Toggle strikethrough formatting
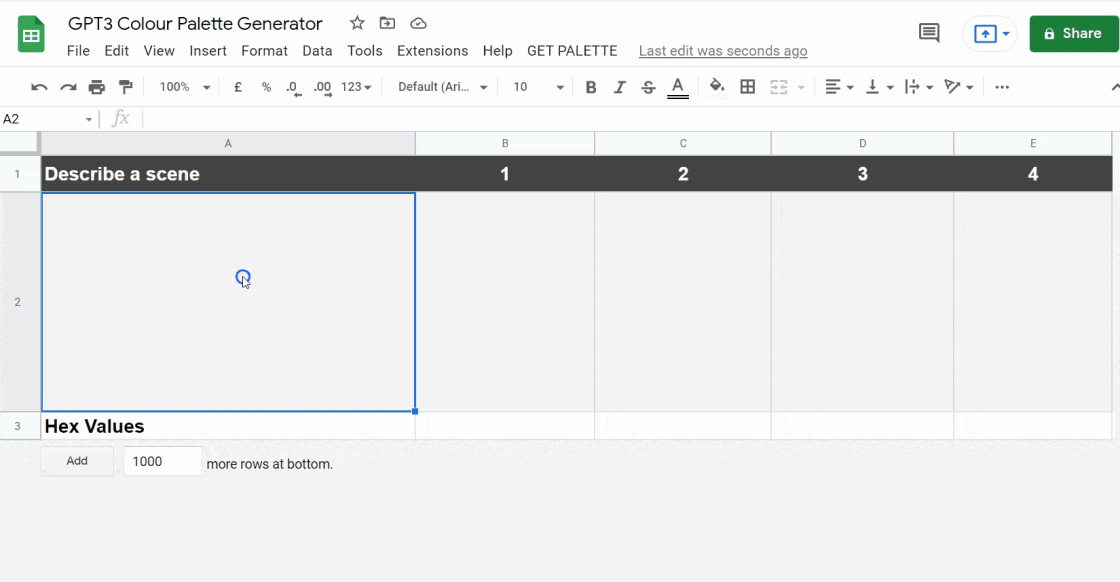Screen dimensions: 1120x582 [648, 88]
